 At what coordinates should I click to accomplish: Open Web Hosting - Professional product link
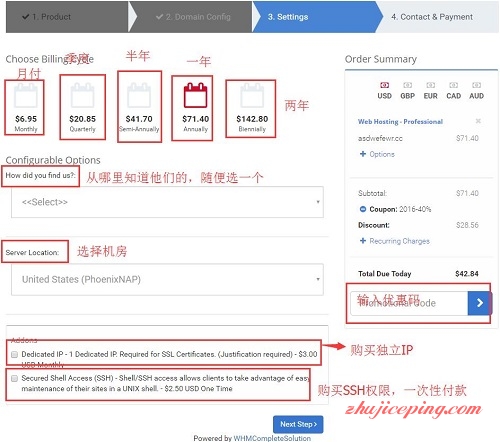tap(400, 122)
